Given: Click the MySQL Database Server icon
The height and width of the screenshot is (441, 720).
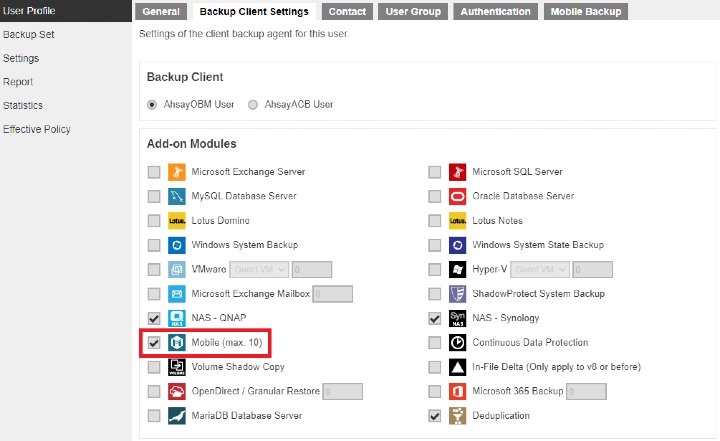Looking at the screenshot, I should point(177,196).
